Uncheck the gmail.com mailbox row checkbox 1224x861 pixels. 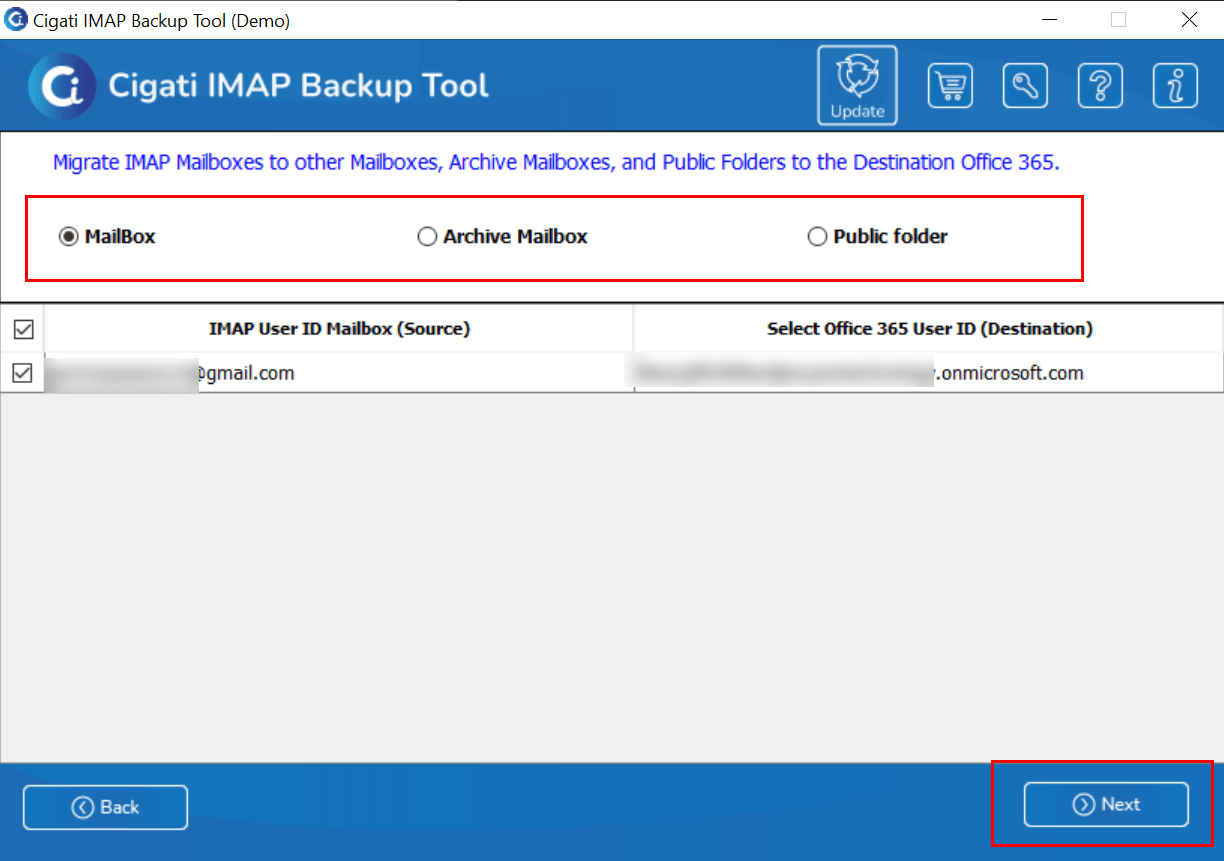point(23,373)
